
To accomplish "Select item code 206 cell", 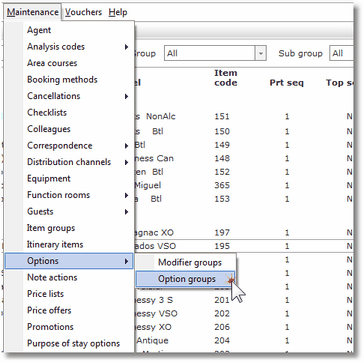I will click(x=222, y=327).
